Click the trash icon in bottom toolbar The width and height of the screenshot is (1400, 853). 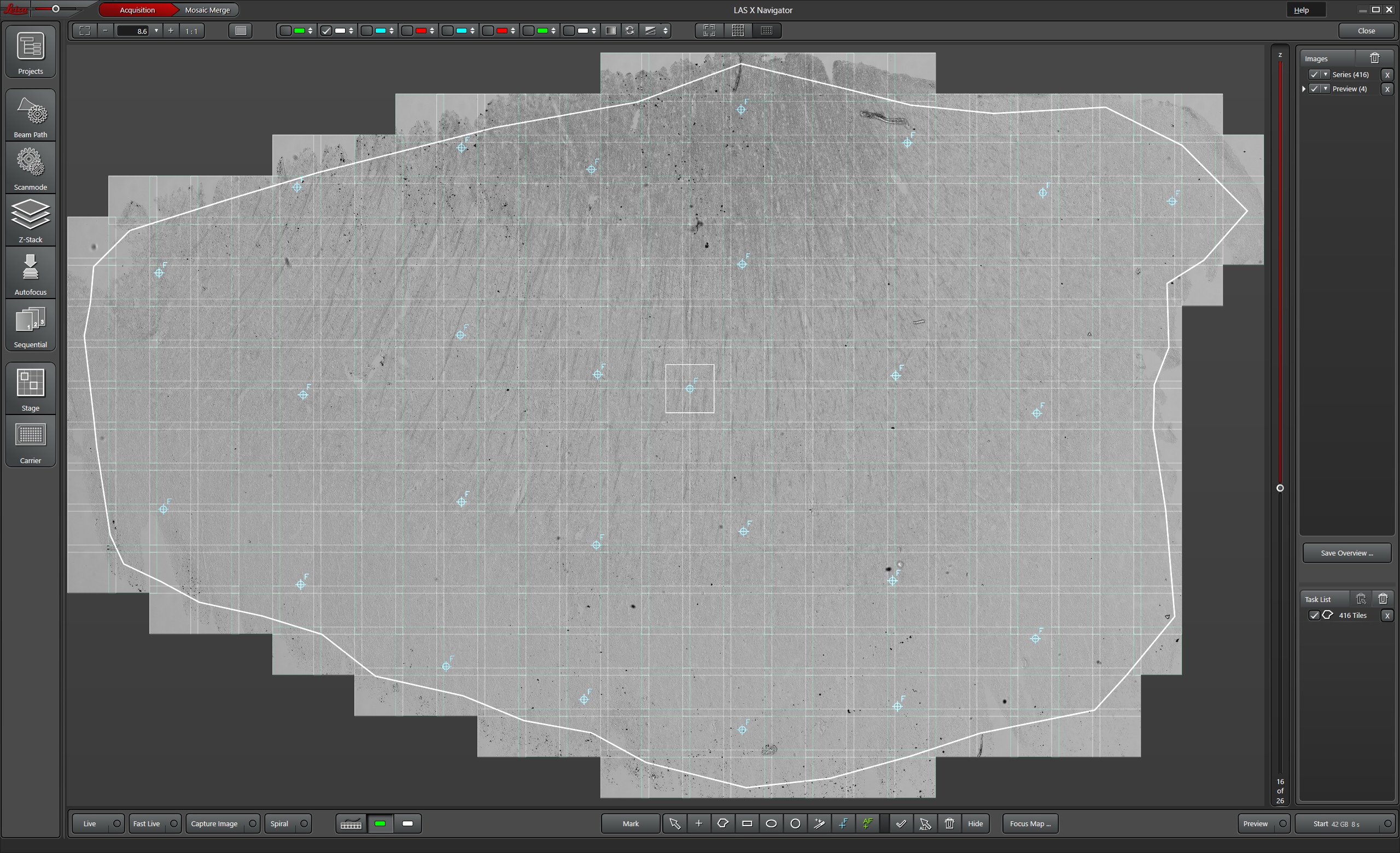tap(949, 823)
